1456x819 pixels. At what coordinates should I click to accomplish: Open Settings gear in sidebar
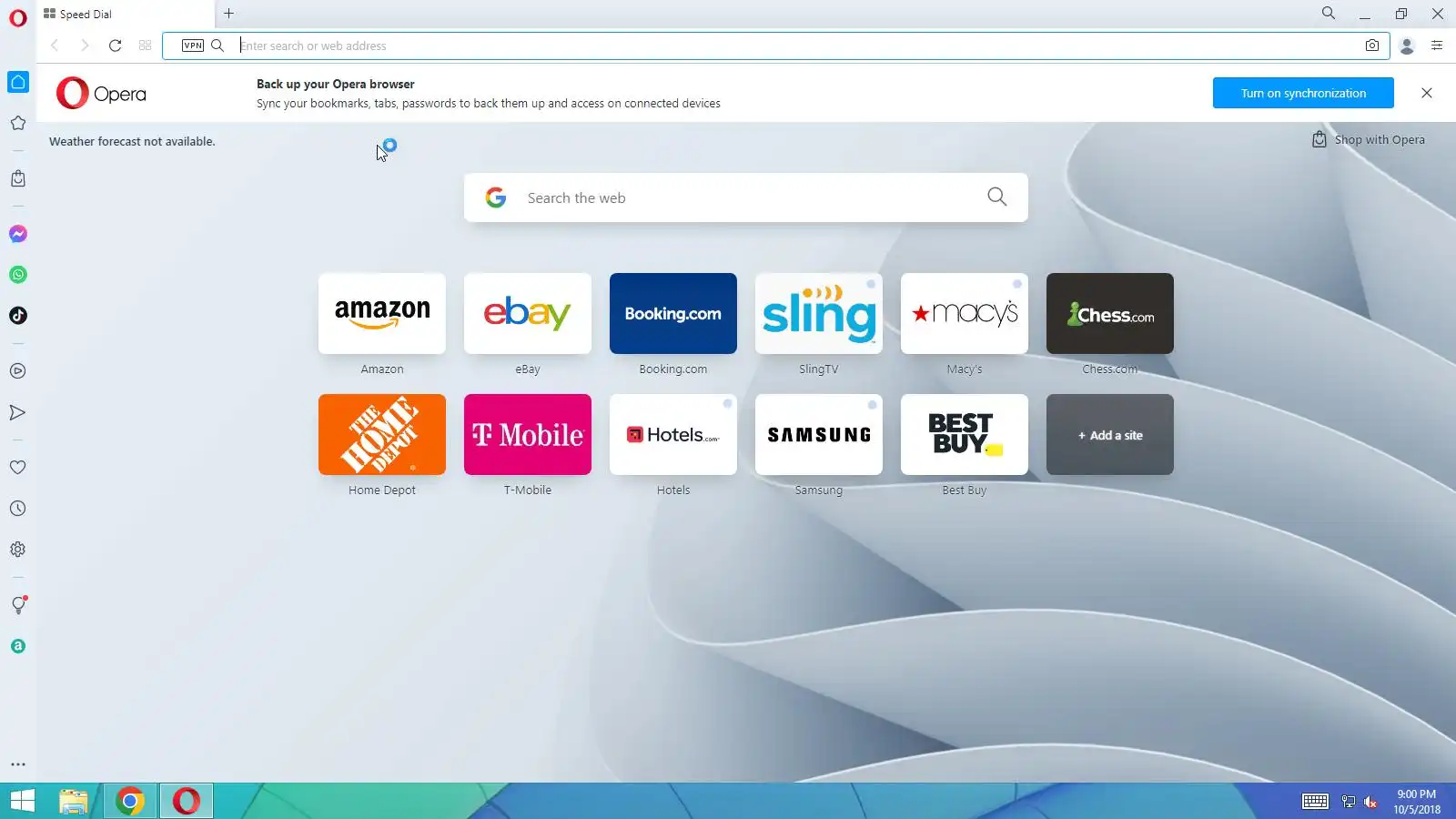point(18,550)
